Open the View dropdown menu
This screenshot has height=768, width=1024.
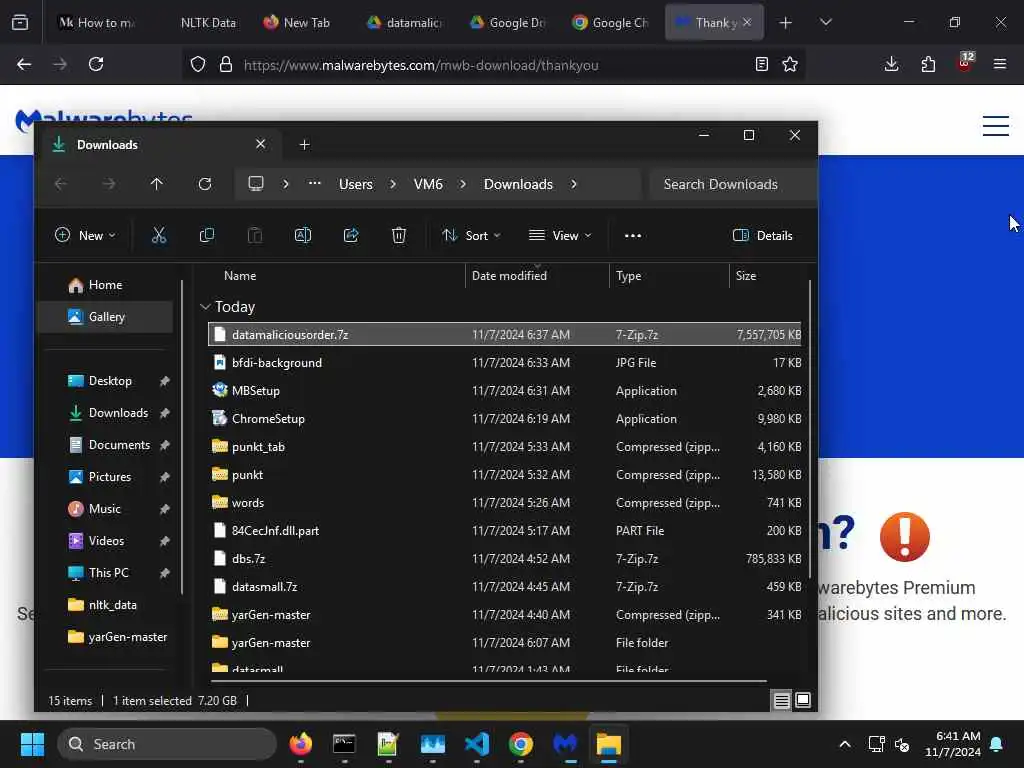coord(560,236)
